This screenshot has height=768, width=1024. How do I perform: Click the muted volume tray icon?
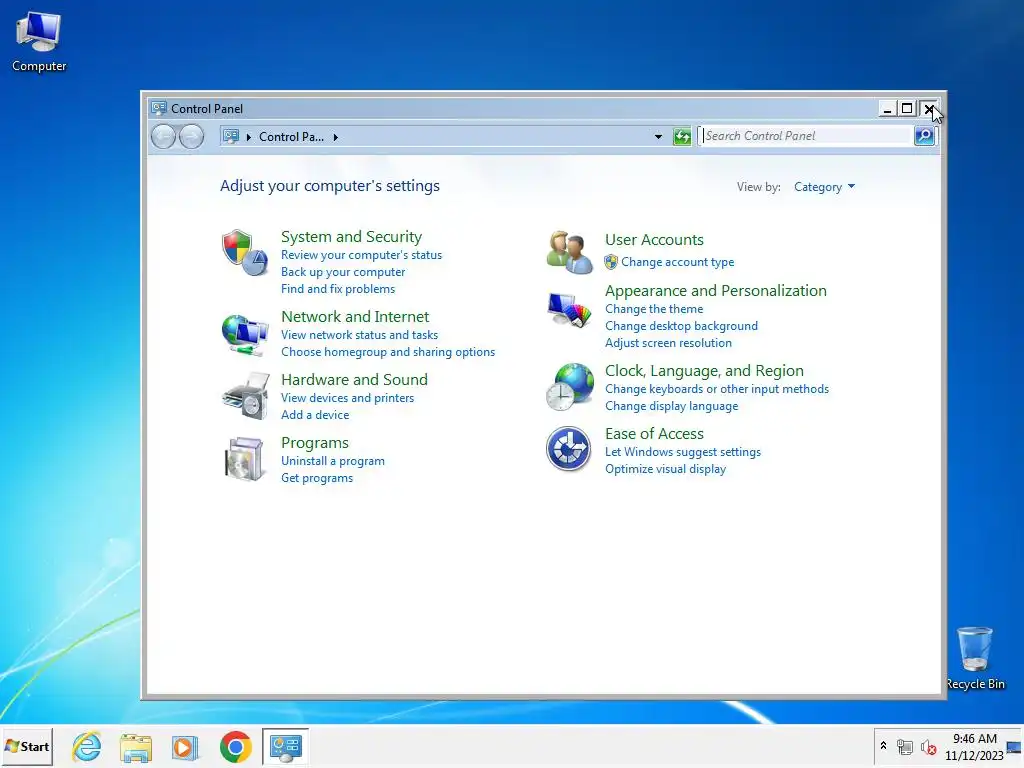tap(928, 746)
